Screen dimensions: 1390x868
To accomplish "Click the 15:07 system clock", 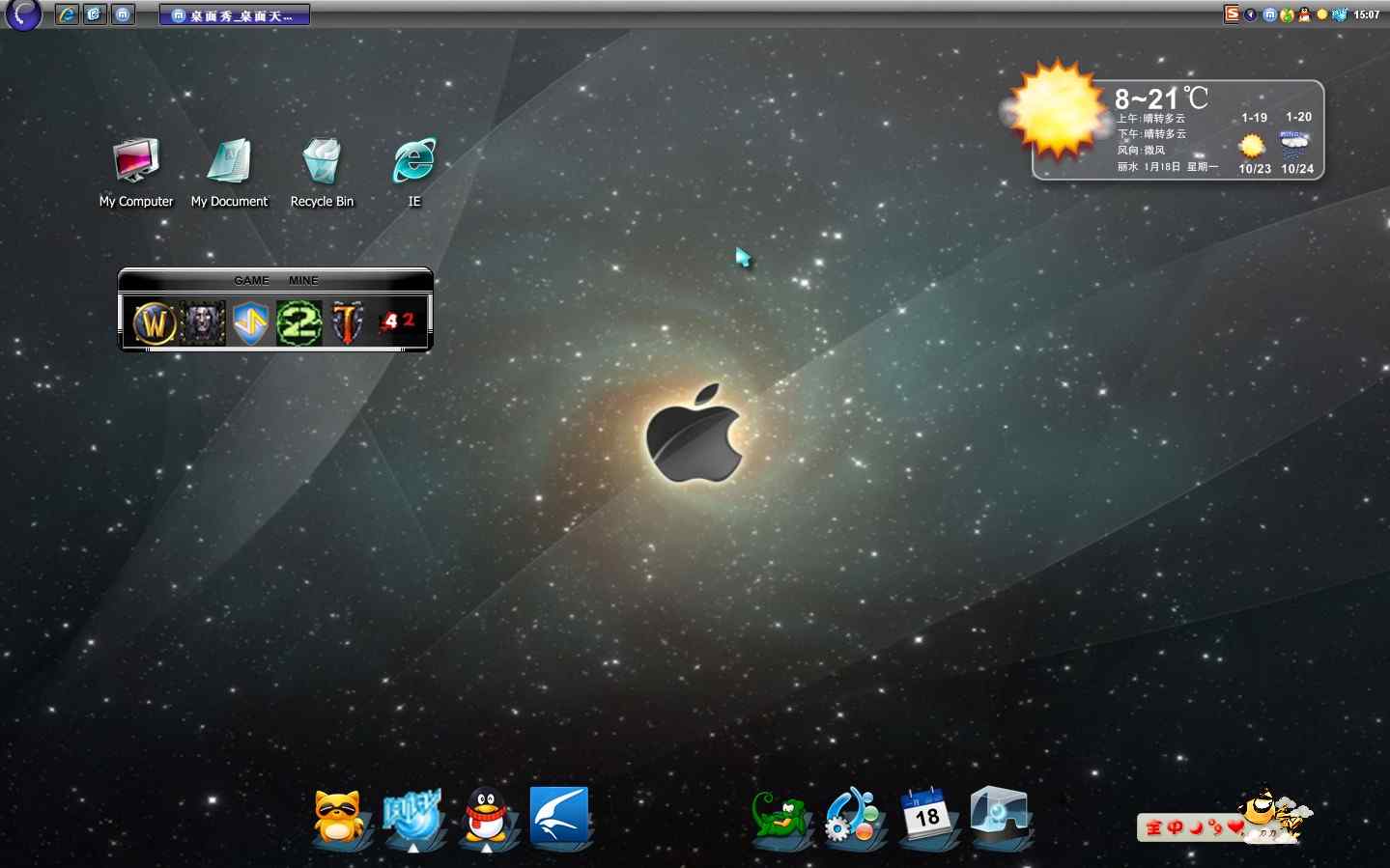I will click(1366, 14).
